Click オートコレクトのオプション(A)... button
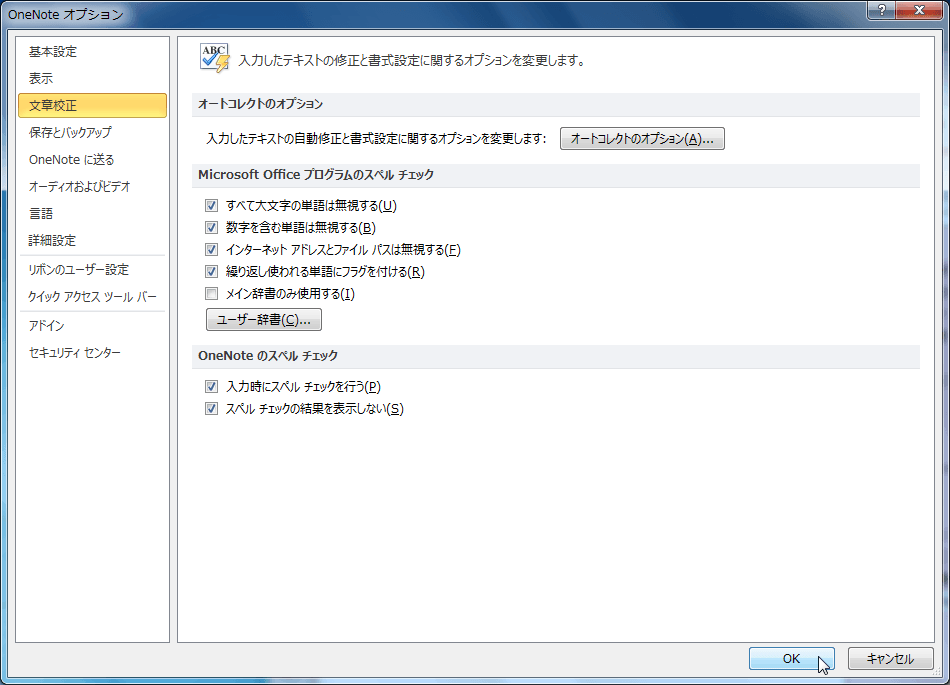 [642, 139]
